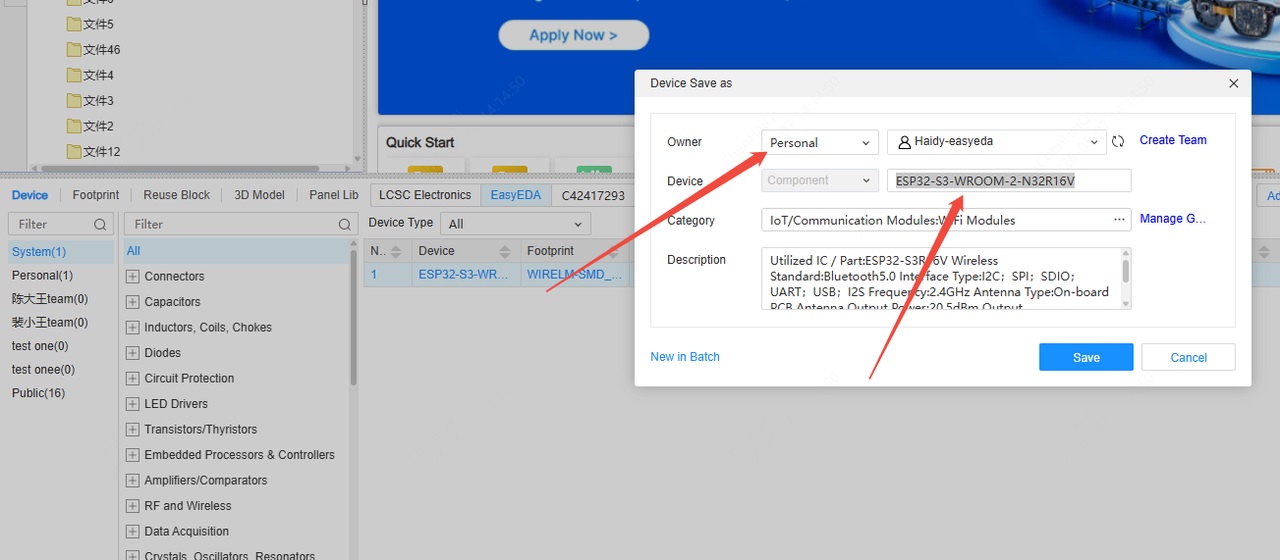This screenshot has height=560, width=1280.
Task: Switch to the Device tab
Action: [30, 195]
